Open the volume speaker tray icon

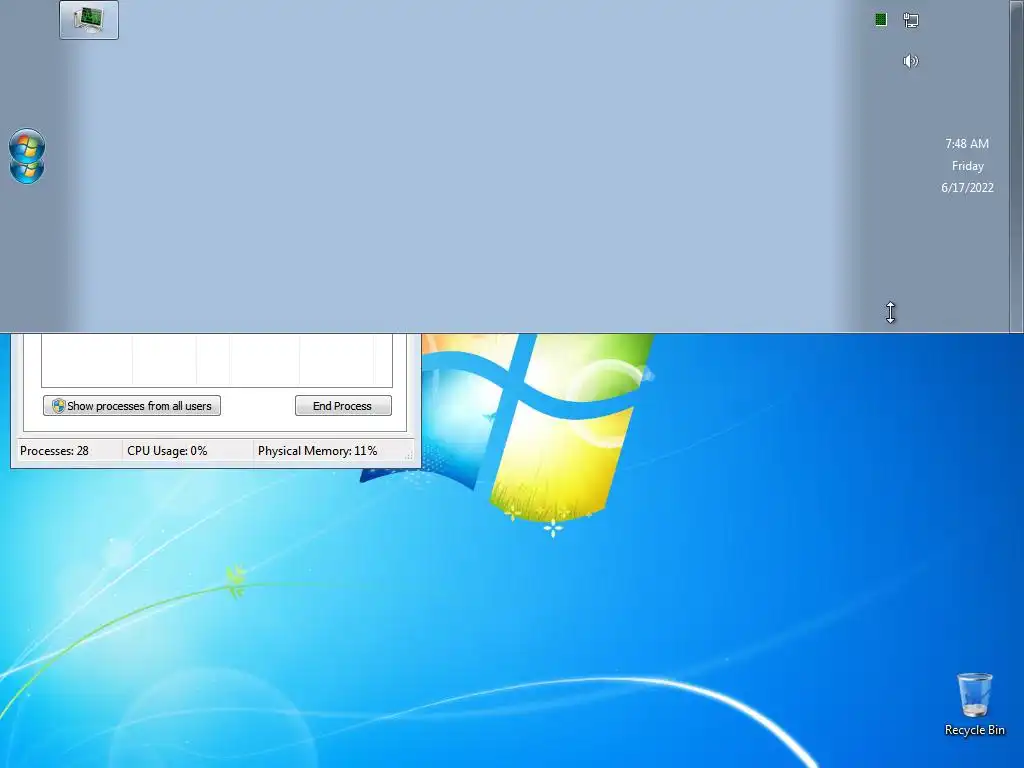[910, 61]
